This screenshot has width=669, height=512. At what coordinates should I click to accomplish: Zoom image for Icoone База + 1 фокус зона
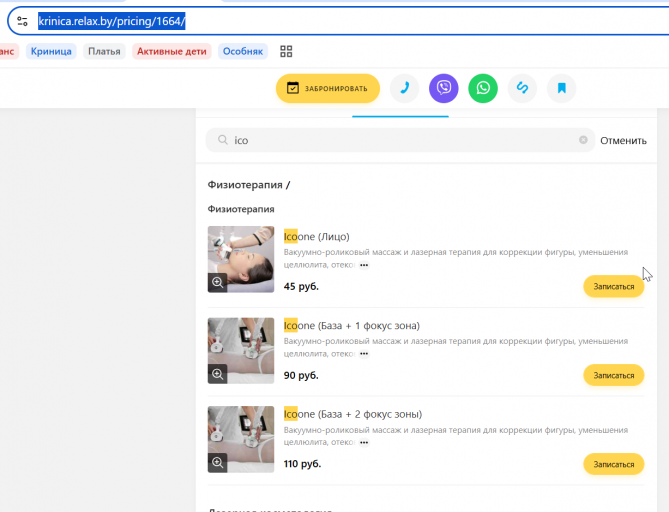click(218, 374)
